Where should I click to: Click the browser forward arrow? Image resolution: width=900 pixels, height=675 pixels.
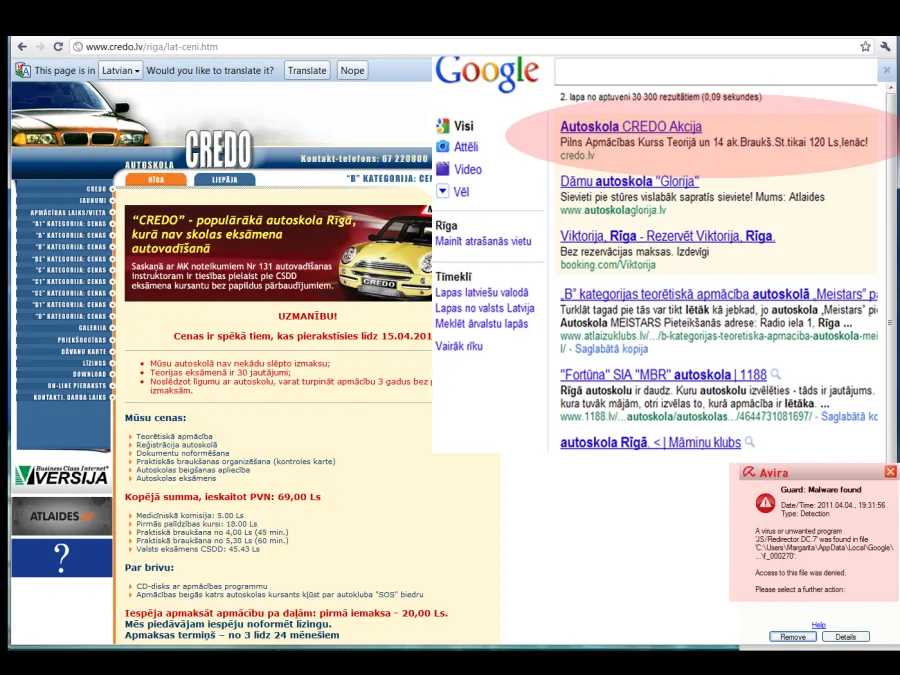coord(40,46)
